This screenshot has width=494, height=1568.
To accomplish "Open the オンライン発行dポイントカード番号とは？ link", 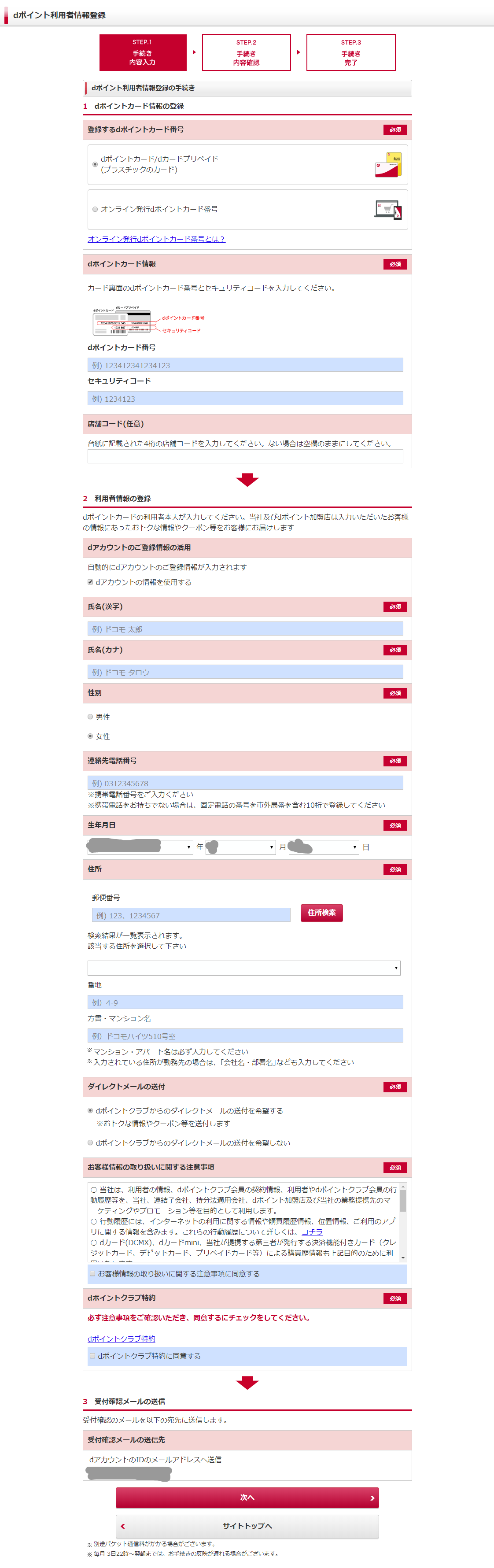I will pos(156,239).
